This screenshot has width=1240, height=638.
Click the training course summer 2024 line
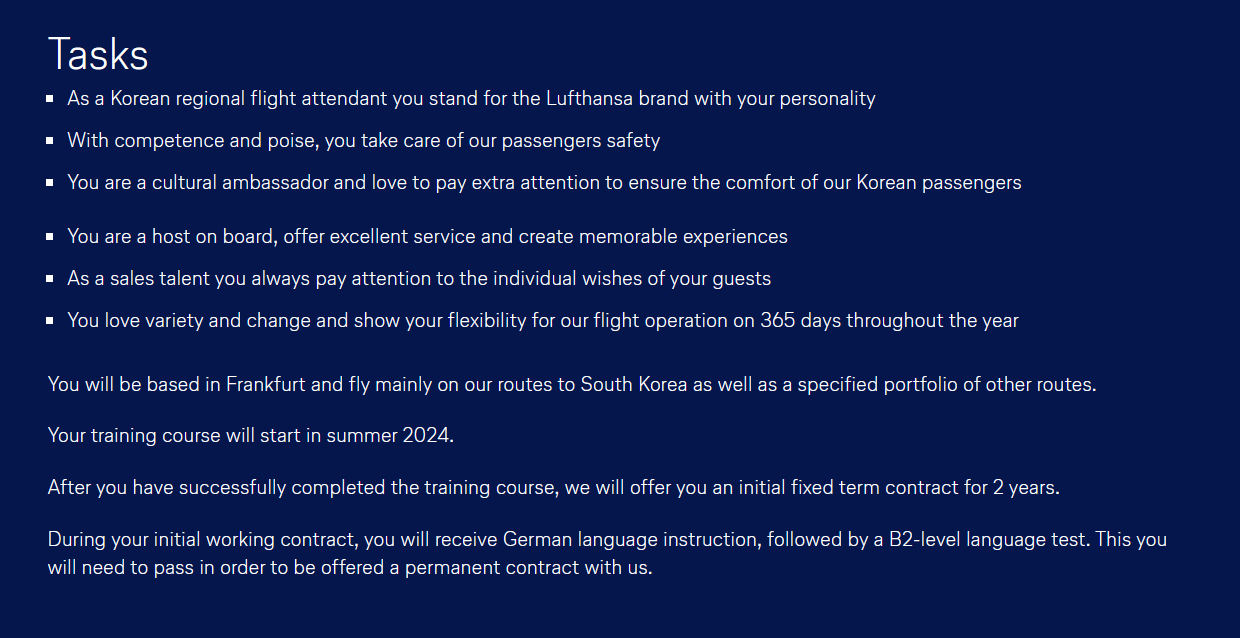[x=251, y=436]
